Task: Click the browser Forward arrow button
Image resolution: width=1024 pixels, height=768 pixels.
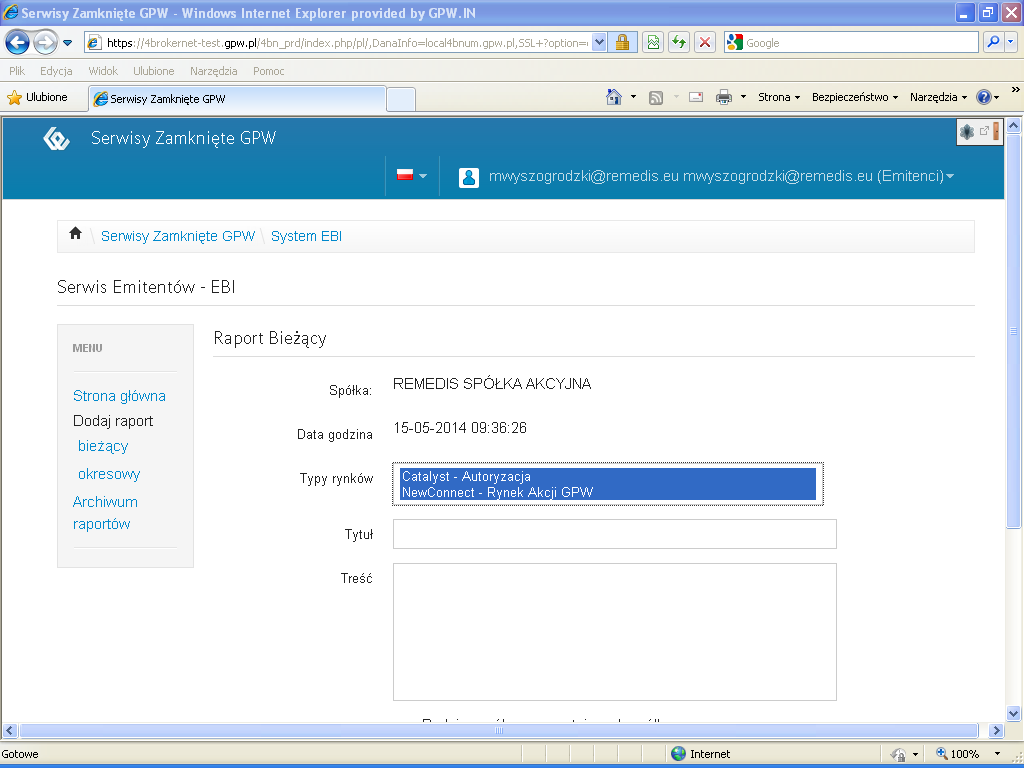Action: 45,43
